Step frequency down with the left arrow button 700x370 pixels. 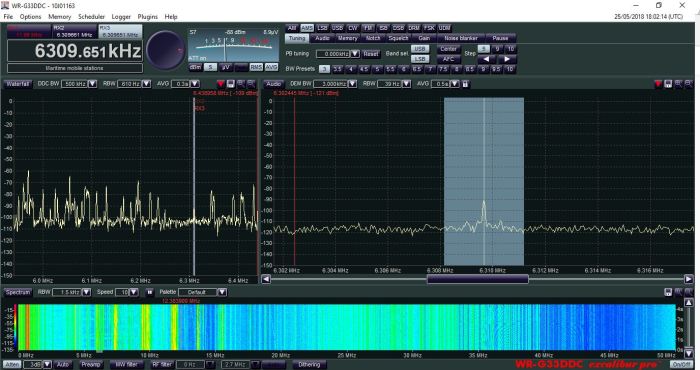click(x=487, y=59)
